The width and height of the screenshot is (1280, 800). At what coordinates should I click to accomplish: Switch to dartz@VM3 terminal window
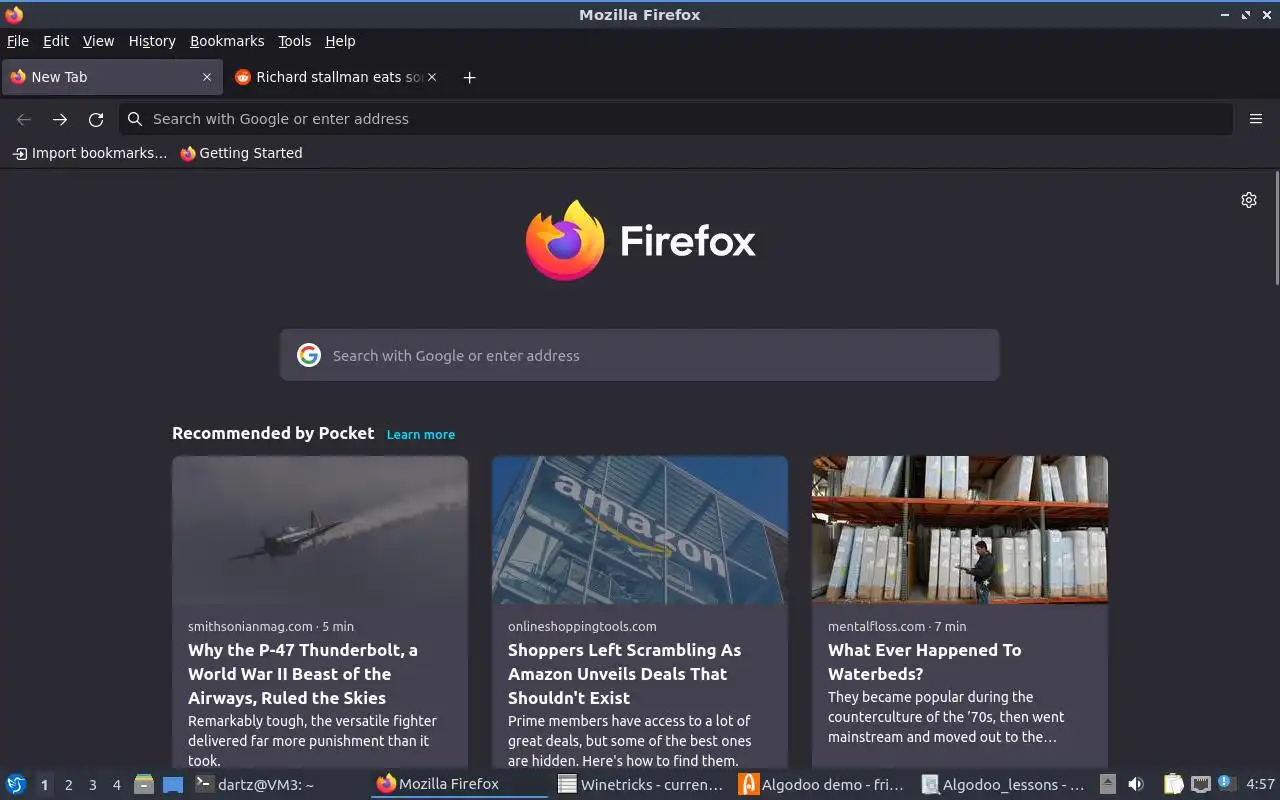[x=278, y=785]
